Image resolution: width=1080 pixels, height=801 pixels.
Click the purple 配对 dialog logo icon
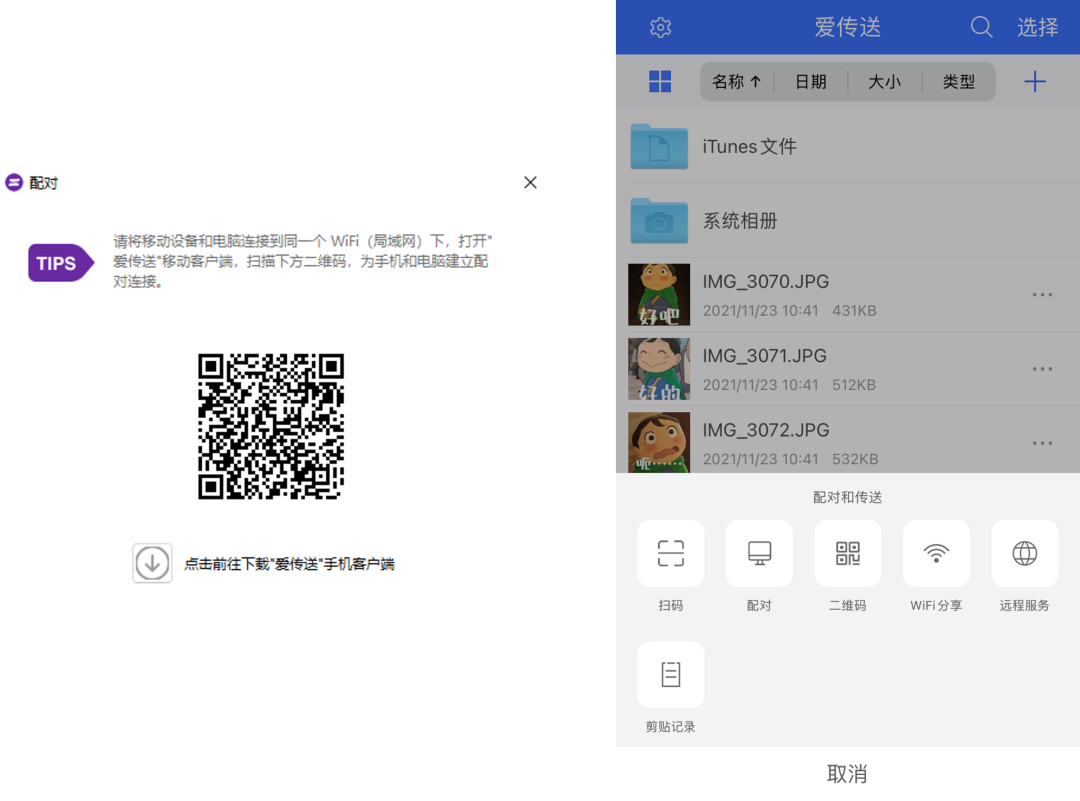click(14, 183)
